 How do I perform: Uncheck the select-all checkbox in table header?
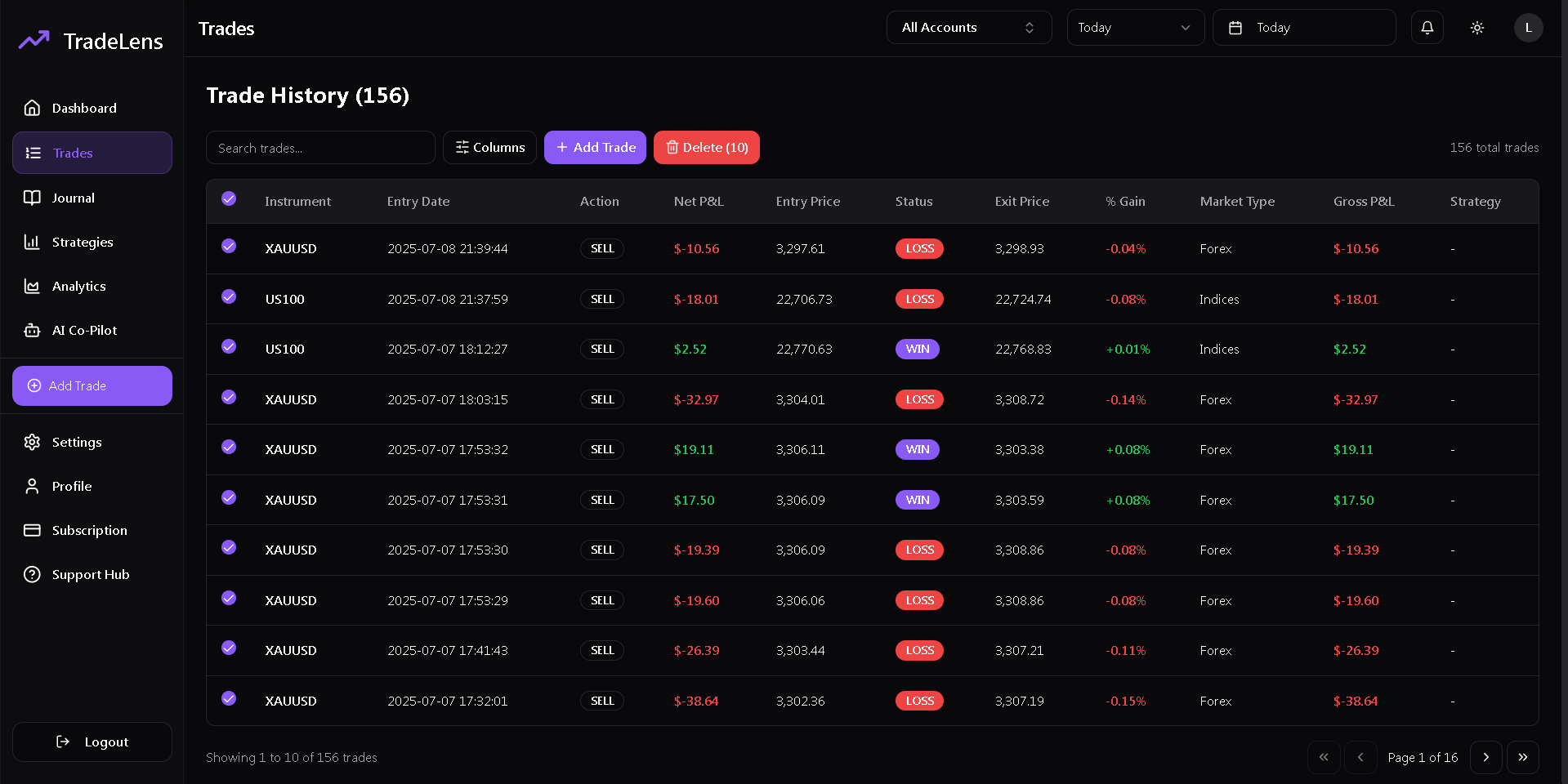[229, 198]
